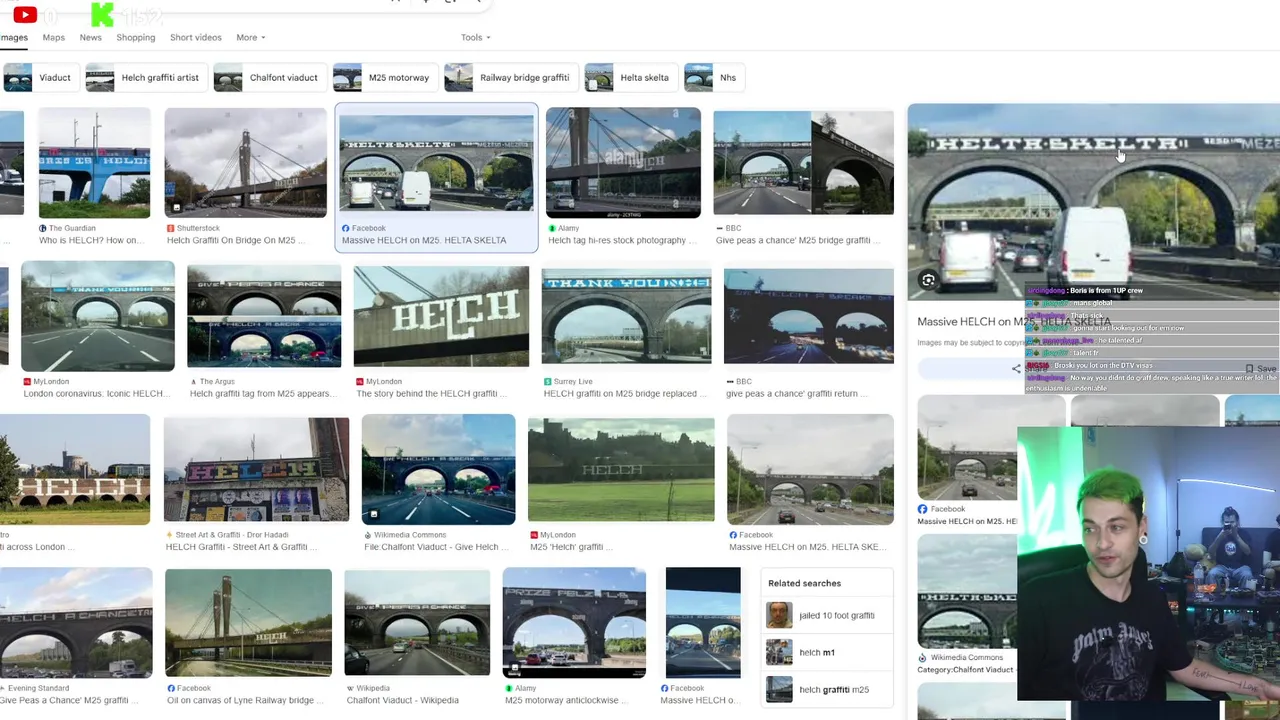The height and width of the screenshot is (720, 1280).
Task: Select the Images tab
Action: point(14,37)
